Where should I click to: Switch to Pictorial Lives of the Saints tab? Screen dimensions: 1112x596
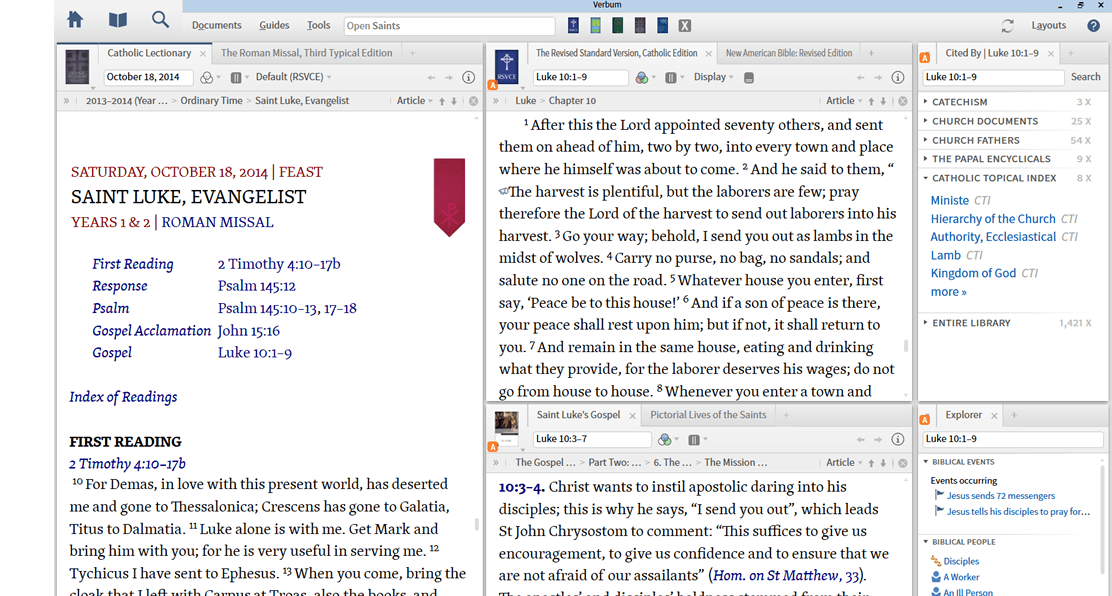coord(708,415)
